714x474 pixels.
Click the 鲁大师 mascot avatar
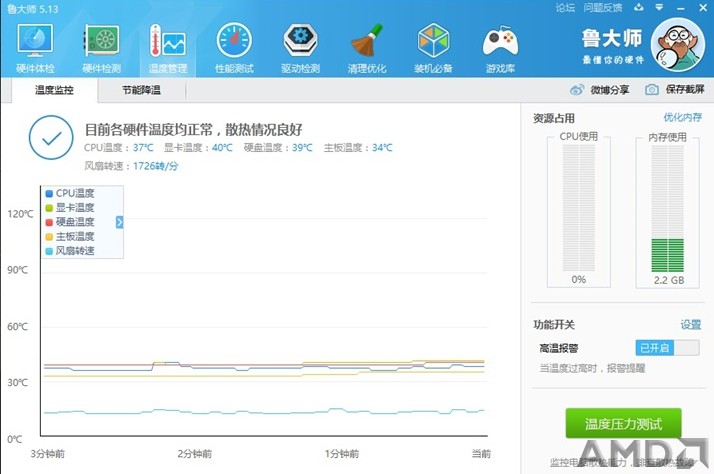coord(678,45)
